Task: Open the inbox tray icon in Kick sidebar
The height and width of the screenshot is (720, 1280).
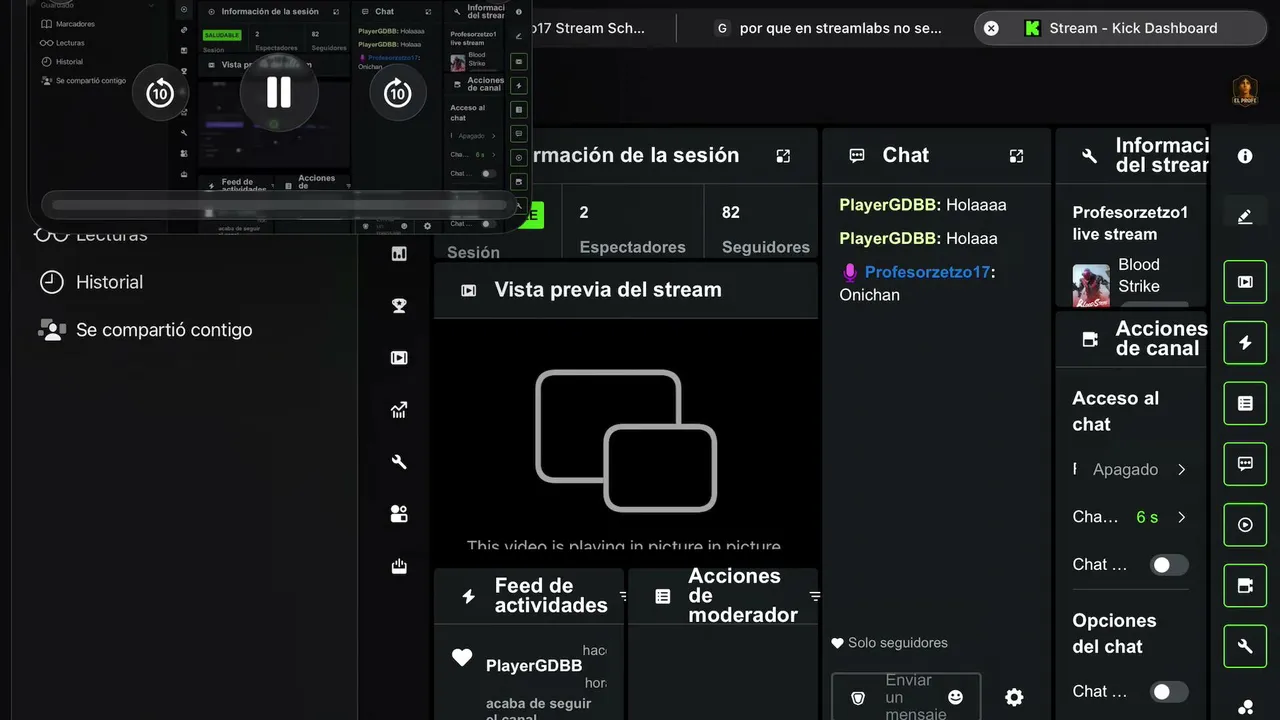Action: (399, 567)
